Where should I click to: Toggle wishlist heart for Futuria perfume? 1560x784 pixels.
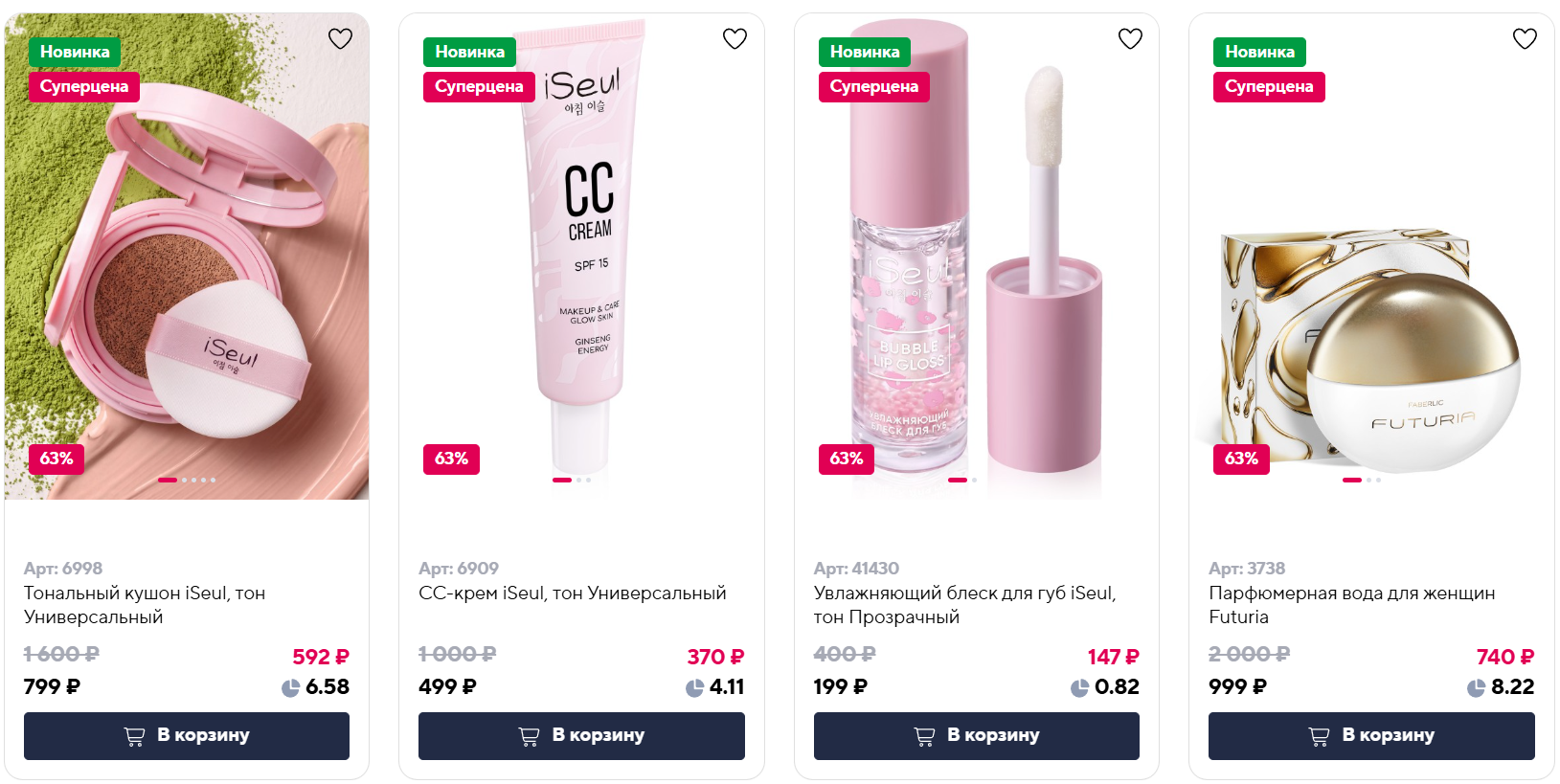point(1525,38)
